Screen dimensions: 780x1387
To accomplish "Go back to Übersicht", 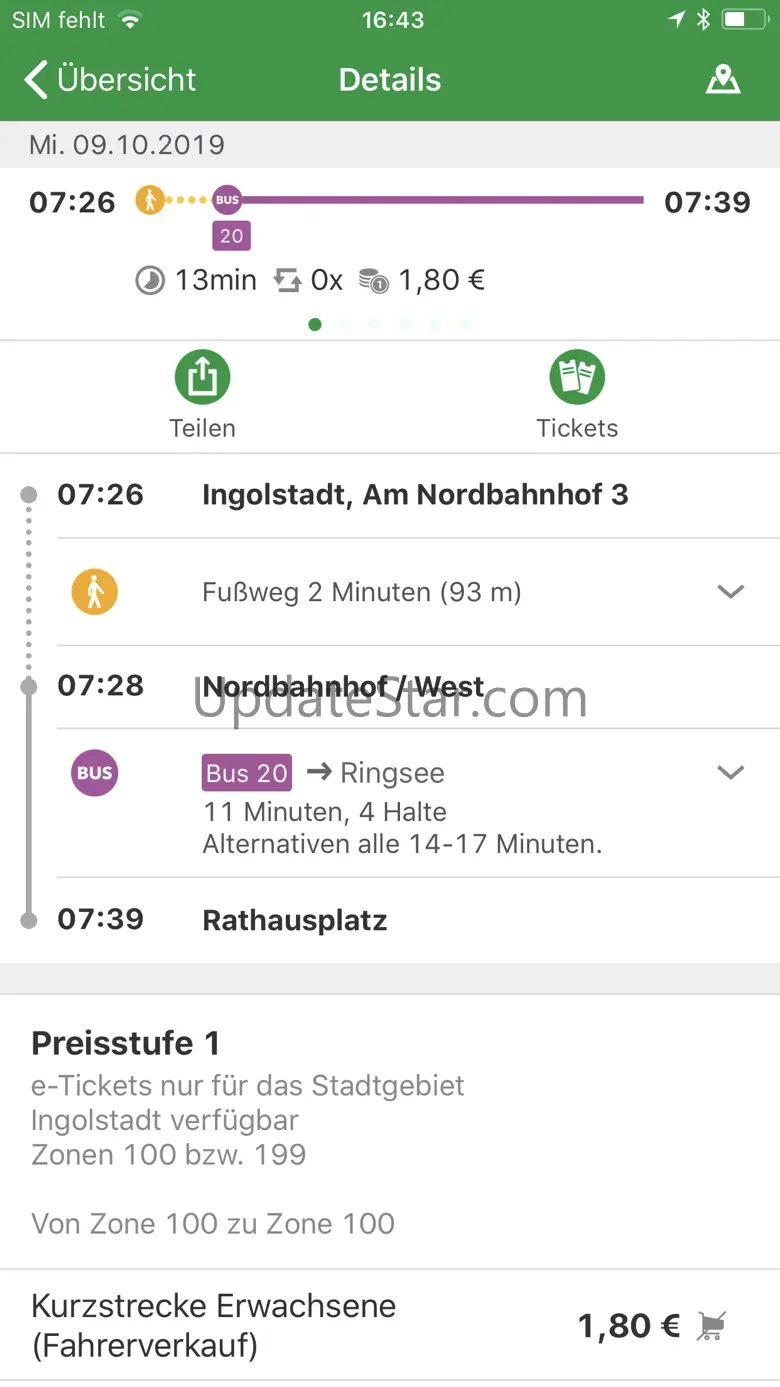I will coord(110,80).
